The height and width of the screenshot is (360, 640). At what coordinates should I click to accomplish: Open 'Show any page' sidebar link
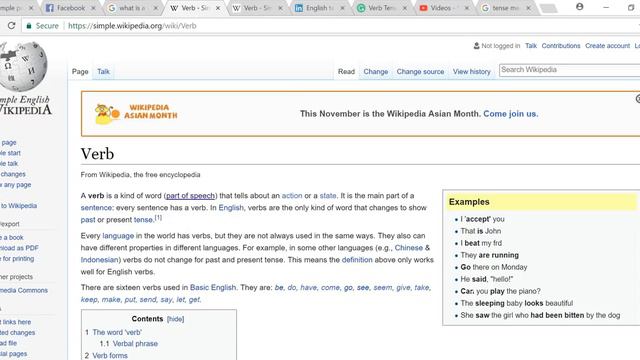(16, 184)
